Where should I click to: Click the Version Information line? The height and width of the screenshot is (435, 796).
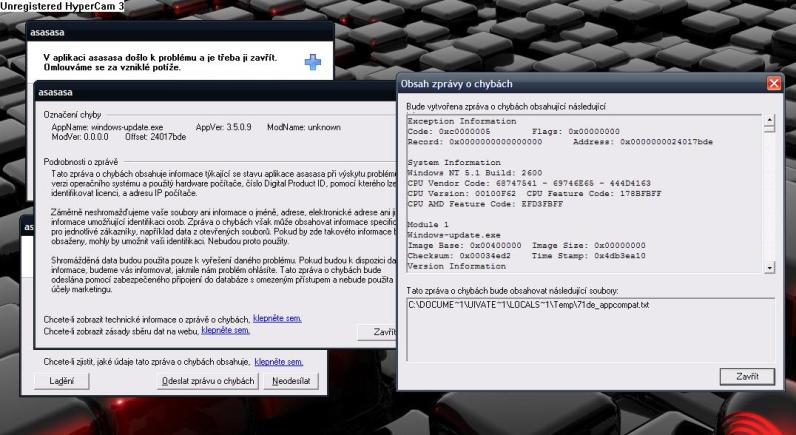[456, 266]
